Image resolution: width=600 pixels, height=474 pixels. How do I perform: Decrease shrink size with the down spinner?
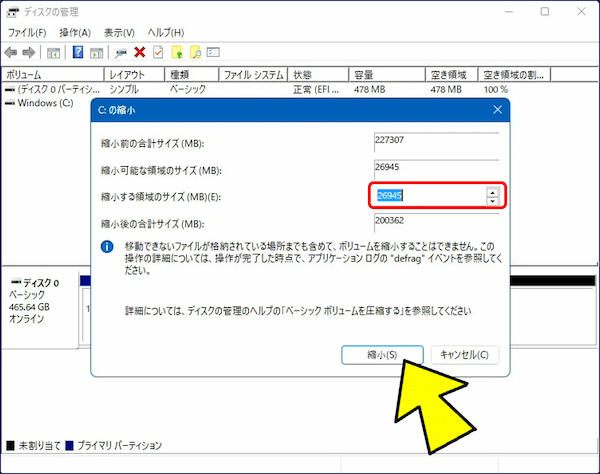pyautogui.click(x=492, y=201)
